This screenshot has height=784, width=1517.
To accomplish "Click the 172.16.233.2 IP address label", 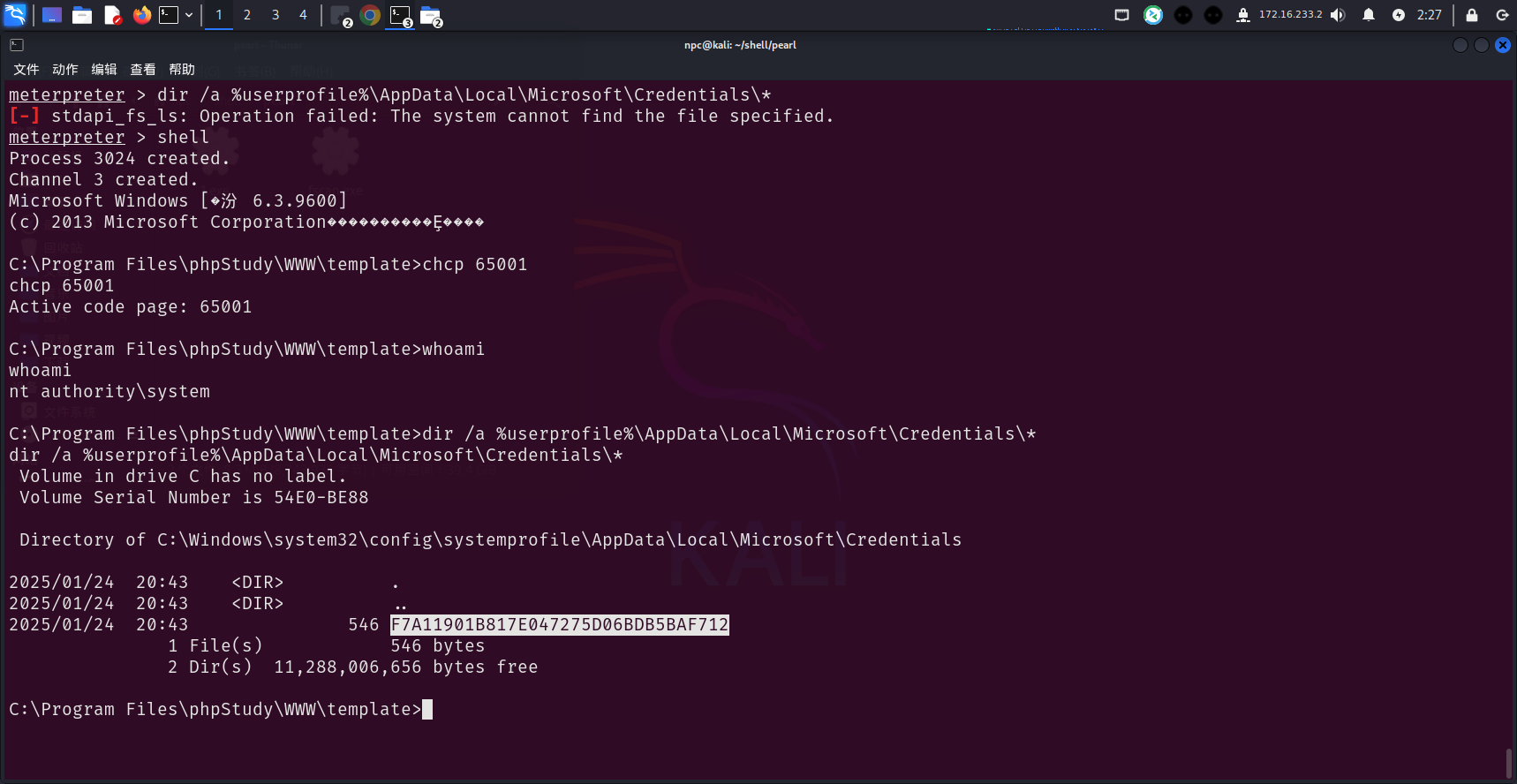I will tap(1290, 15).
